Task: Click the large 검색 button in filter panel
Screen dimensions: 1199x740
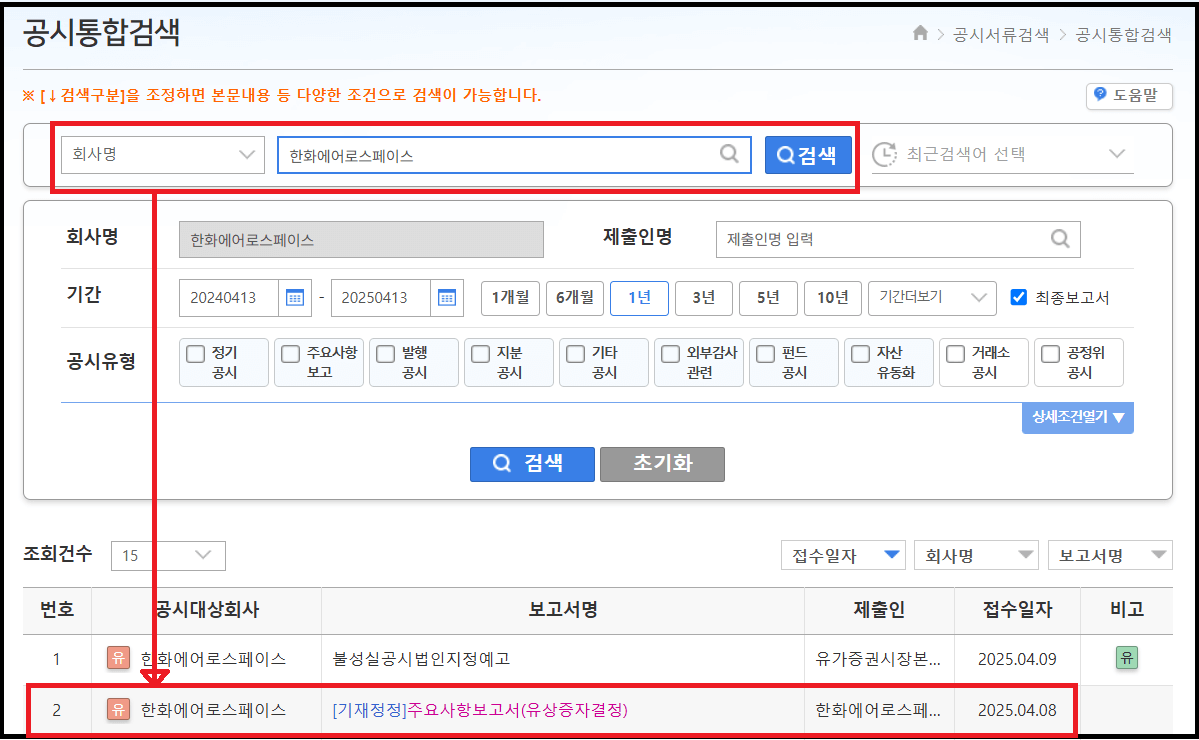Action: pyautogui.click(x=532, y=463)
